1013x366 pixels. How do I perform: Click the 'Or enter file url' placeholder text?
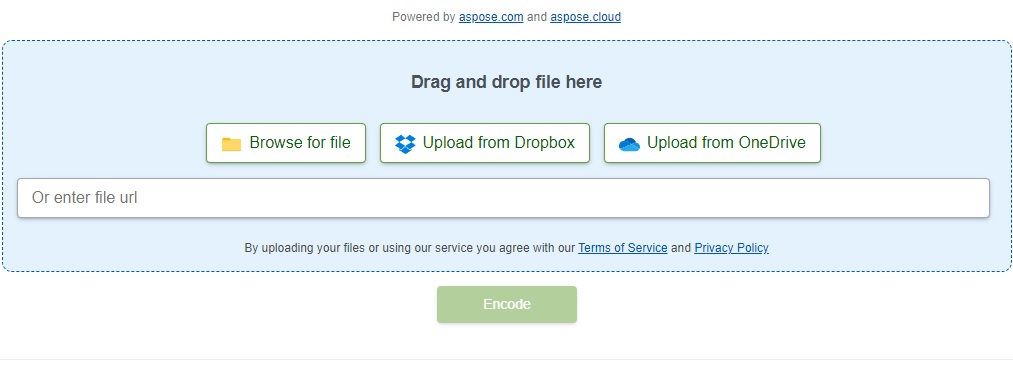[85, 198]
